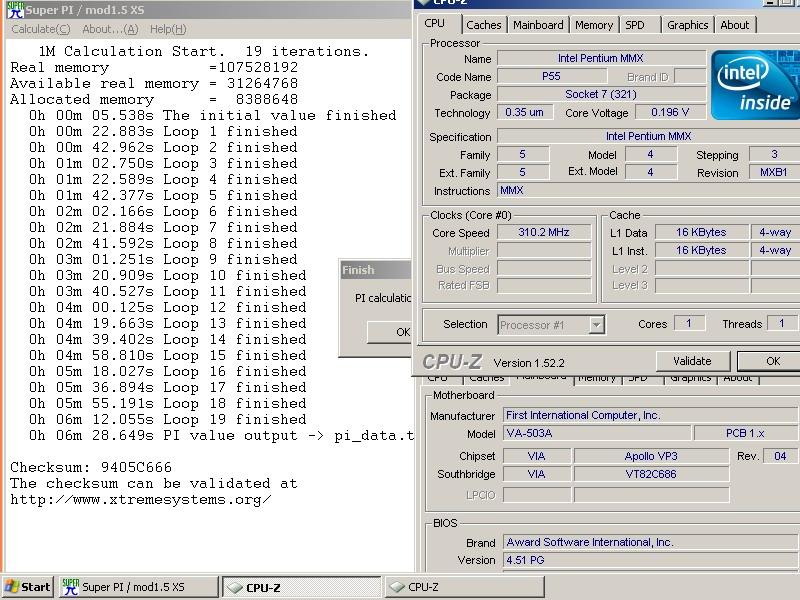
Task: Click the Allocated memory line
Action: point(154,99)
